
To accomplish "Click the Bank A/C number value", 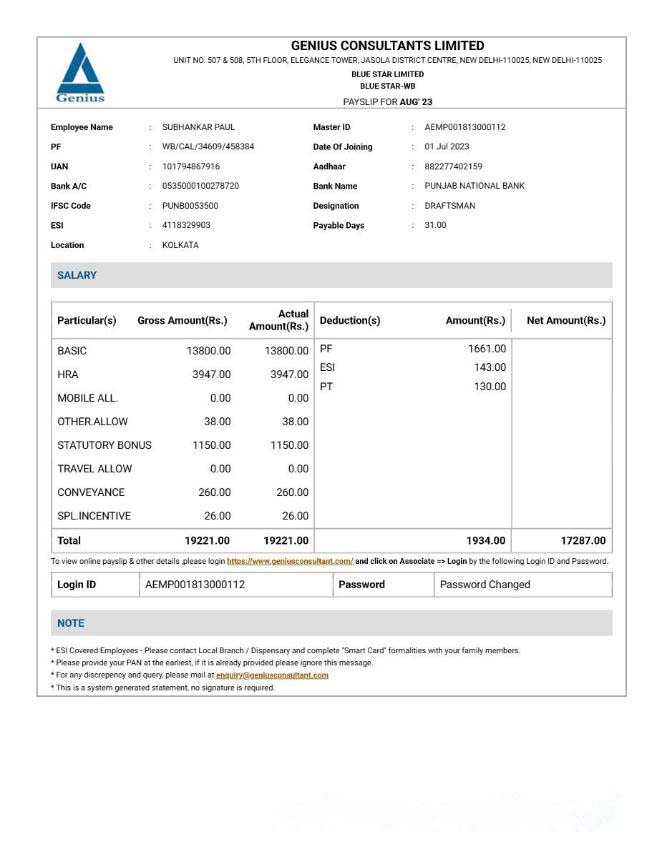I will pyautogui.click(x=200, y=186).
